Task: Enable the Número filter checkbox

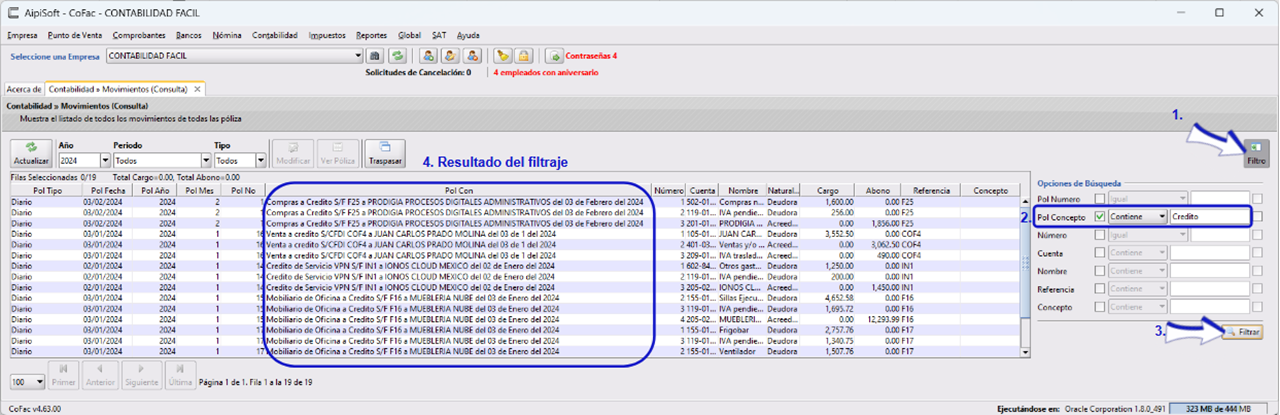Action: 1100,235
